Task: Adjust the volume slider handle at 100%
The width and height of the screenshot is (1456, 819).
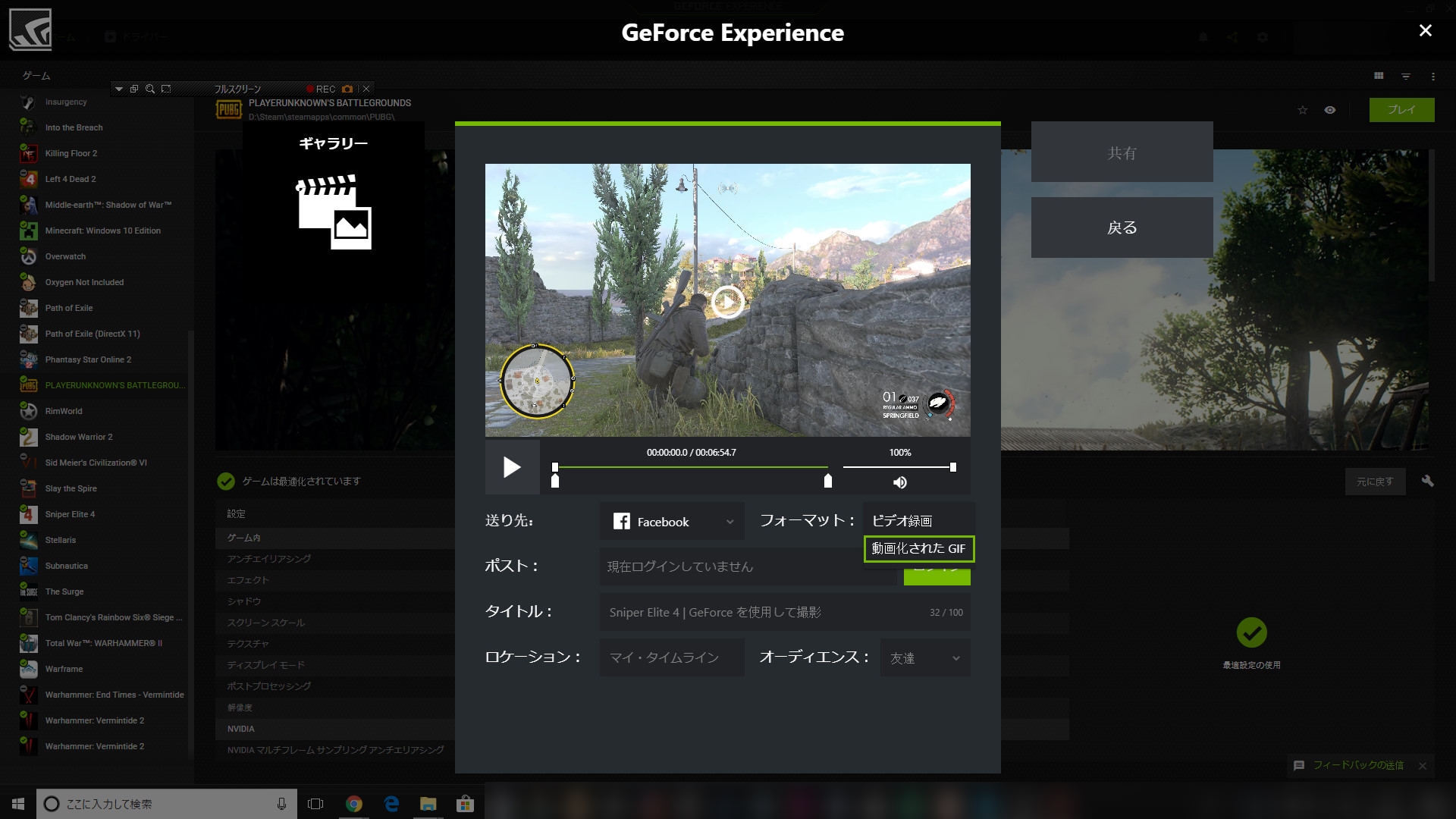Action: [953, 467]
